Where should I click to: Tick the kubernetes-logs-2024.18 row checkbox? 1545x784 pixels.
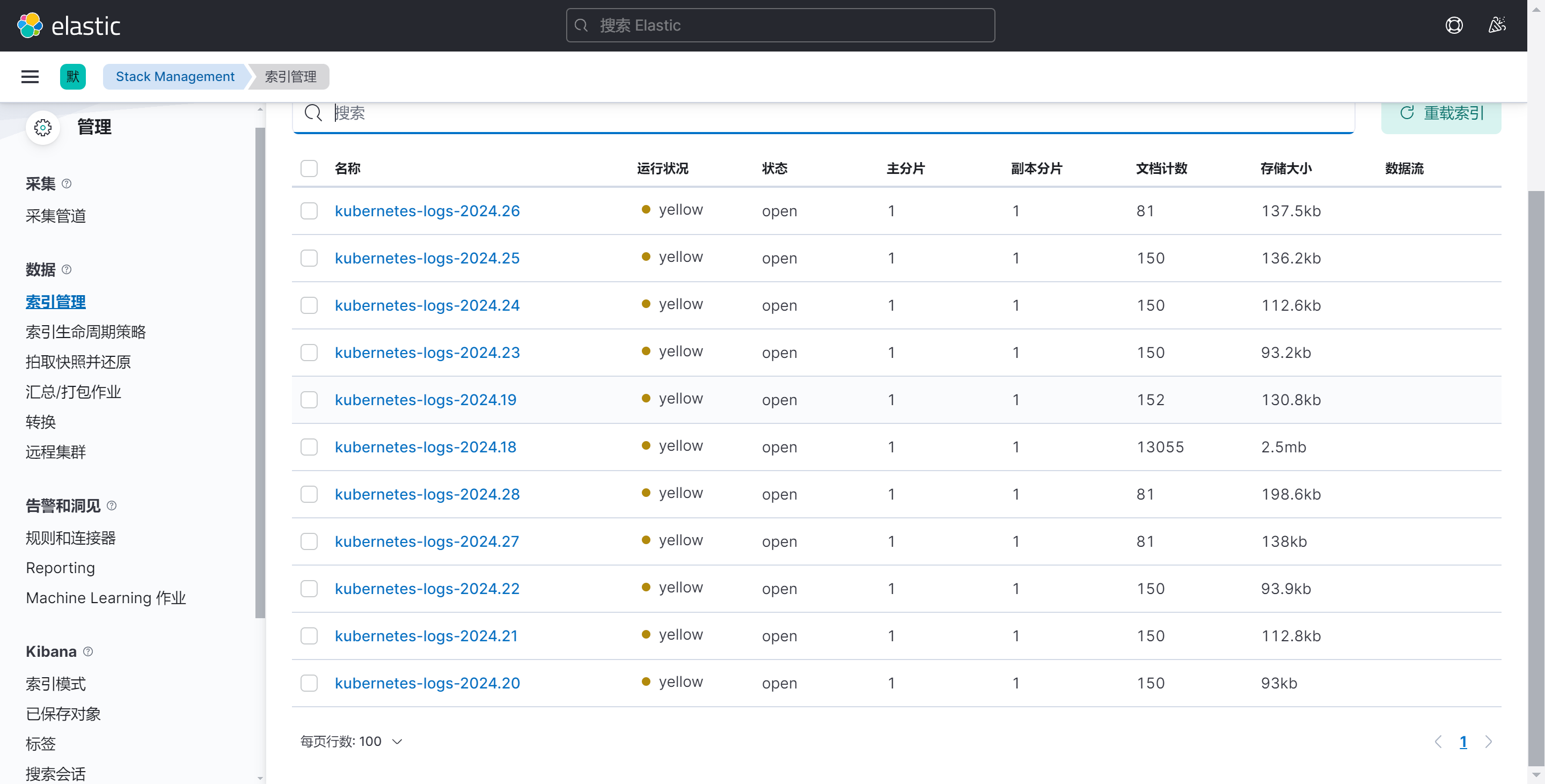309,447
